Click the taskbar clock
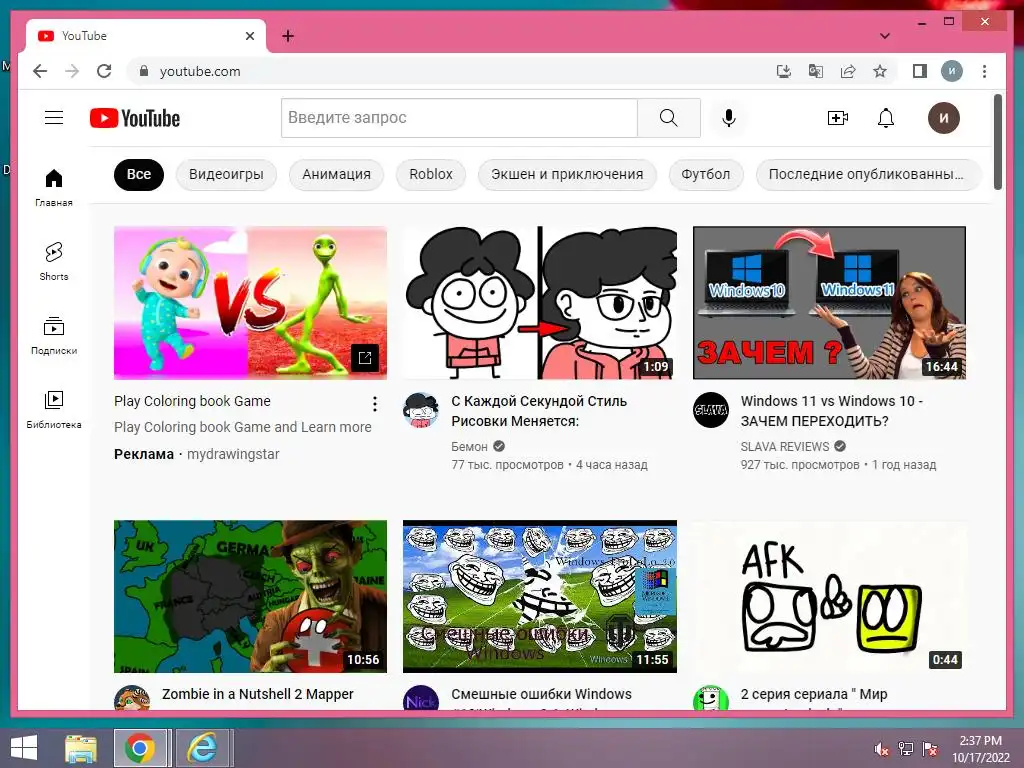The height and width of the screenshot is (768, 1024). 980,749
